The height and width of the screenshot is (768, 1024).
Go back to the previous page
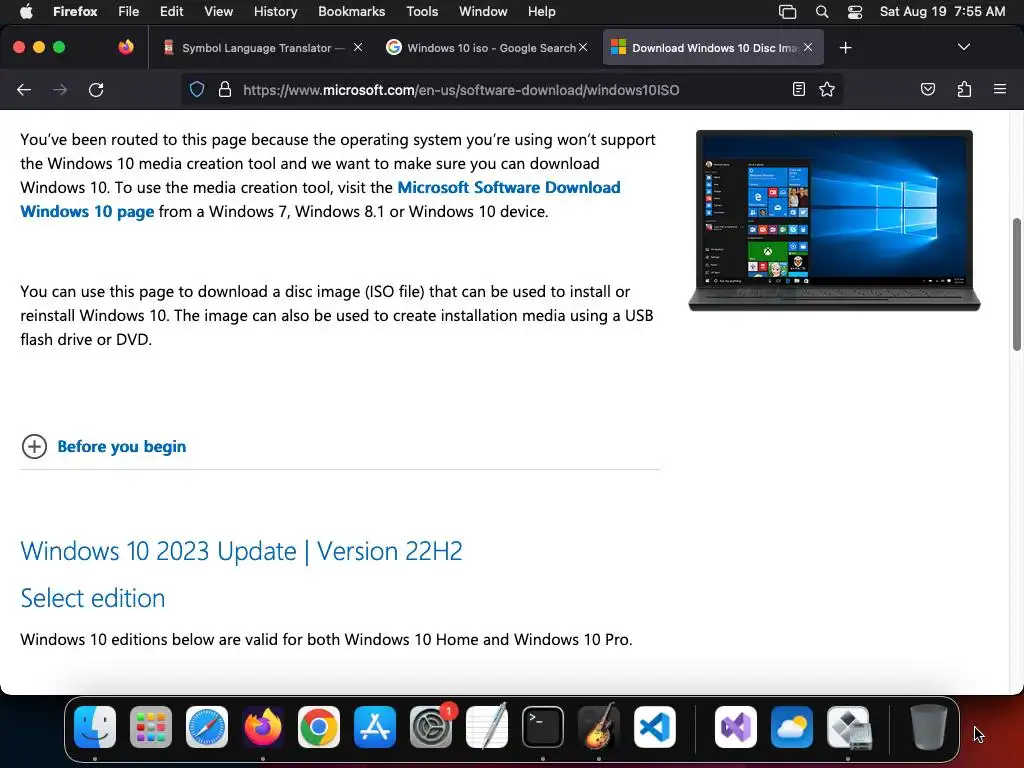tap(24, 90)
